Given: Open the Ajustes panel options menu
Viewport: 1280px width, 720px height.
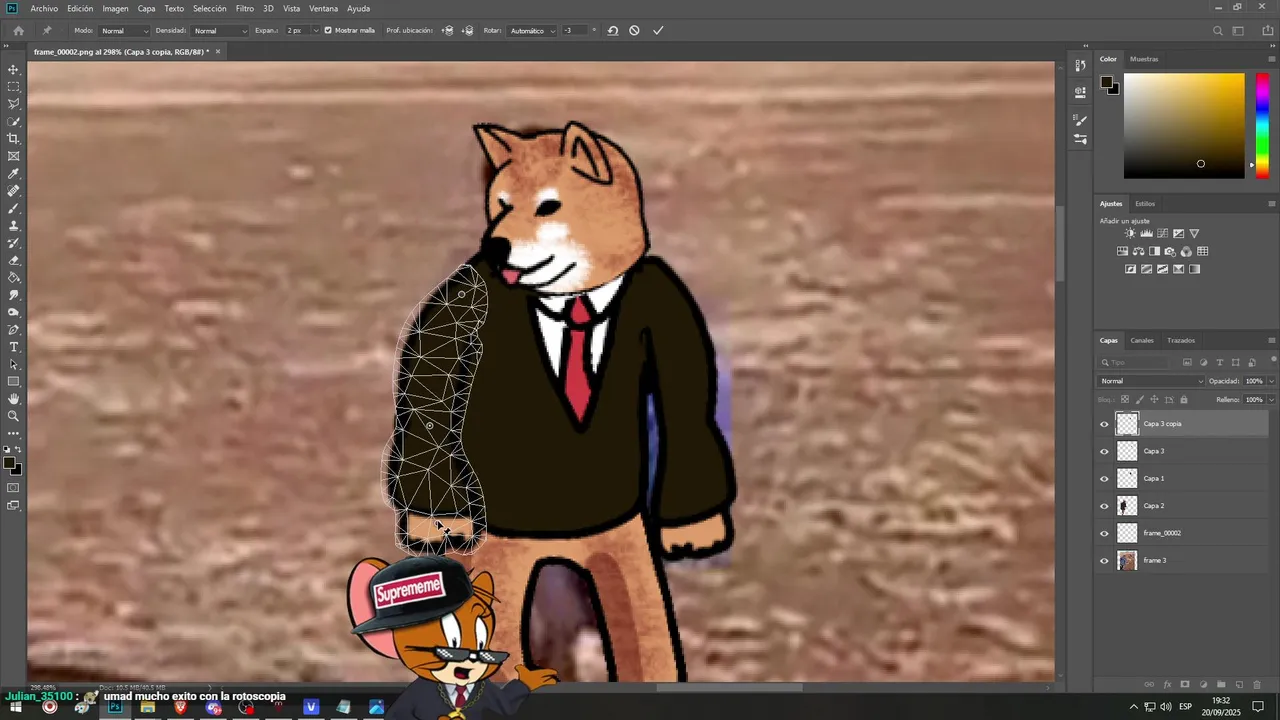Looking at the screenshot, I should click(x=1271, y=203).
